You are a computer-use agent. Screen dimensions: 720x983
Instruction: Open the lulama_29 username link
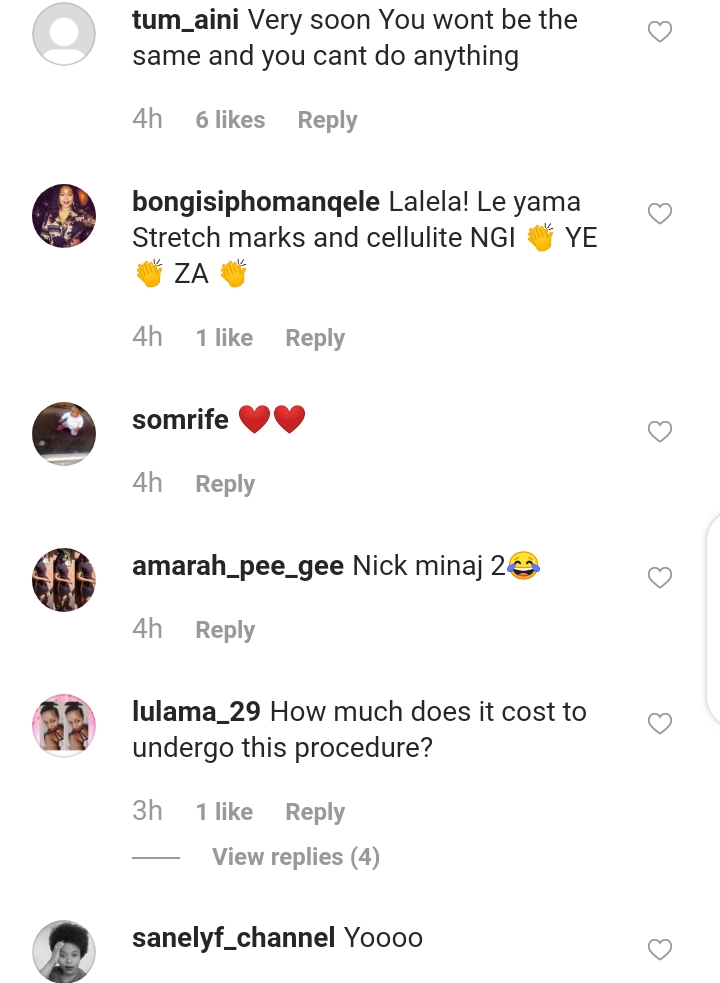(196, 712)
